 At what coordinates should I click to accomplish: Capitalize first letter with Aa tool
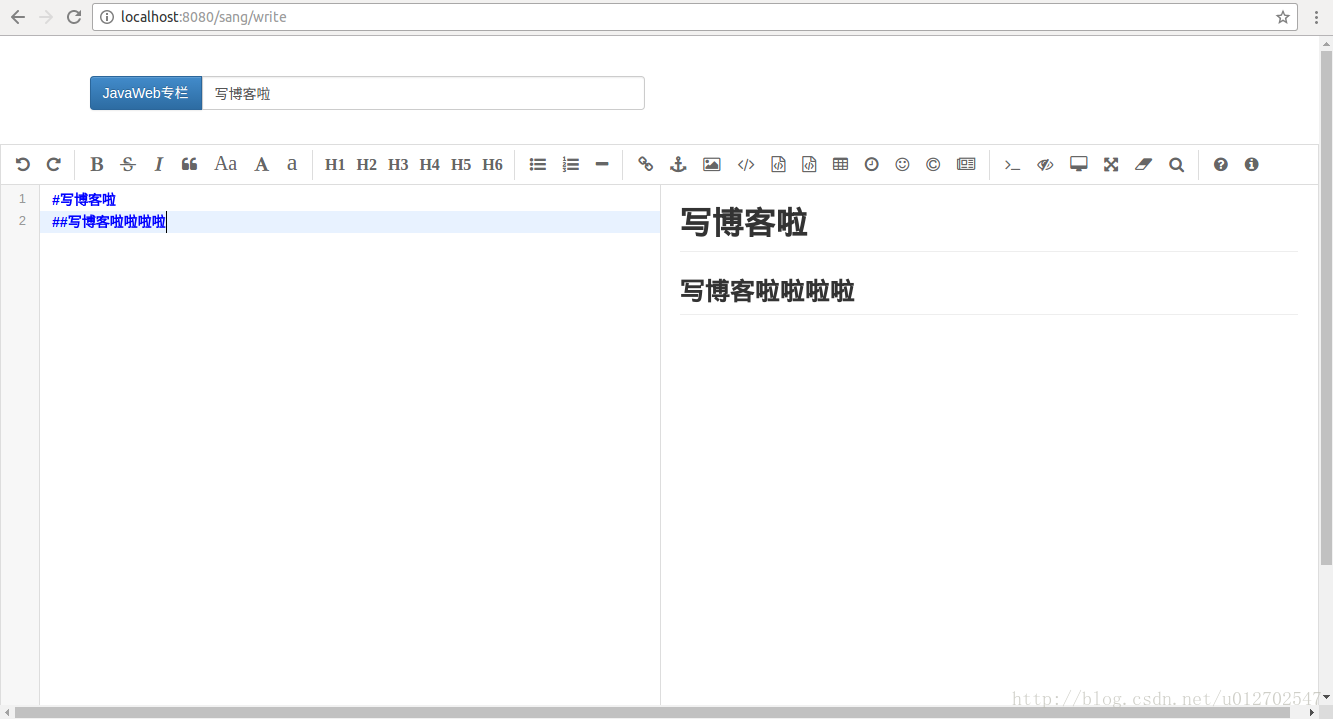(226, 164)
